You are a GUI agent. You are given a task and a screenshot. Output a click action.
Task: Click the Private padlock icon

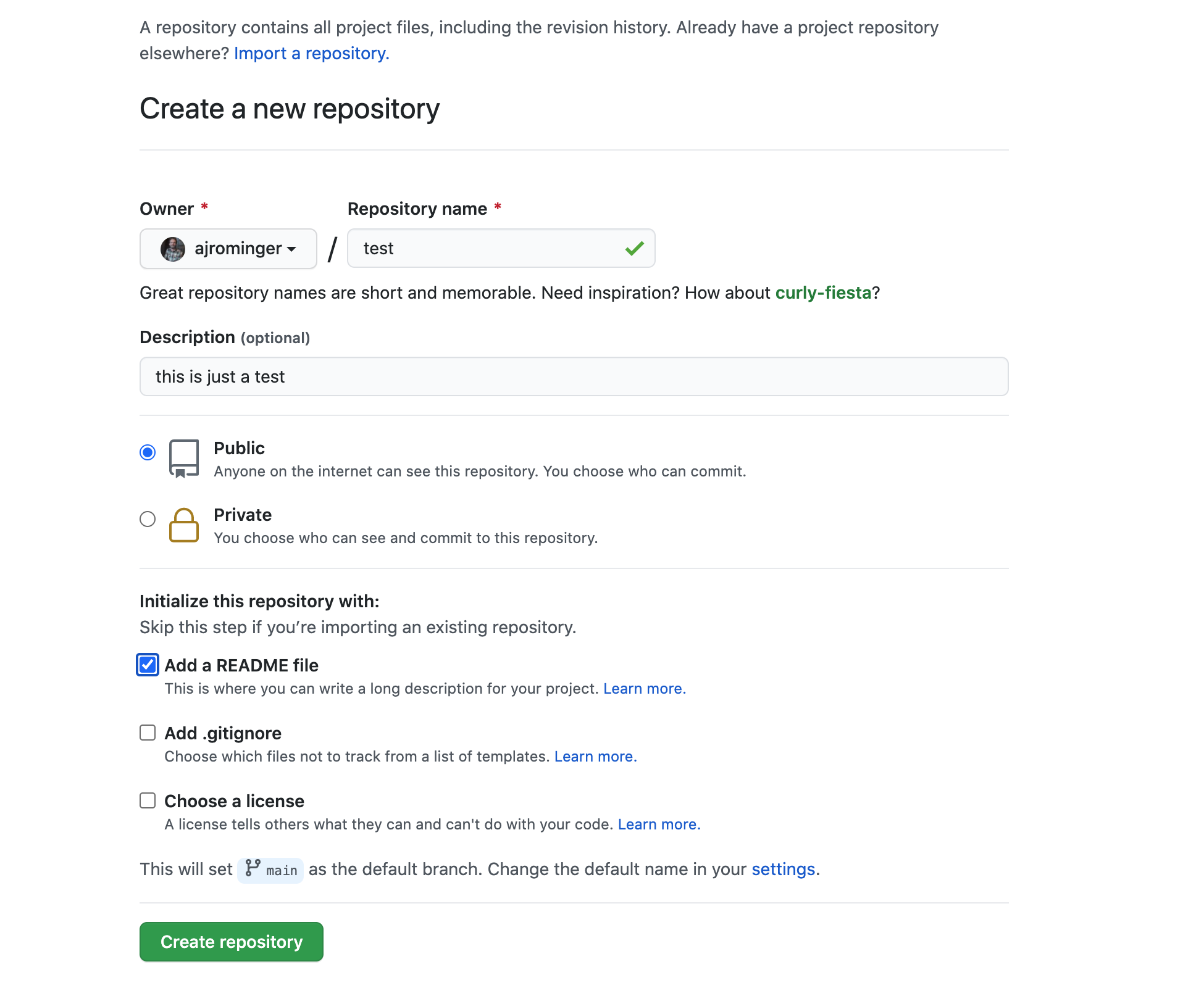click(x=183, y=525)
